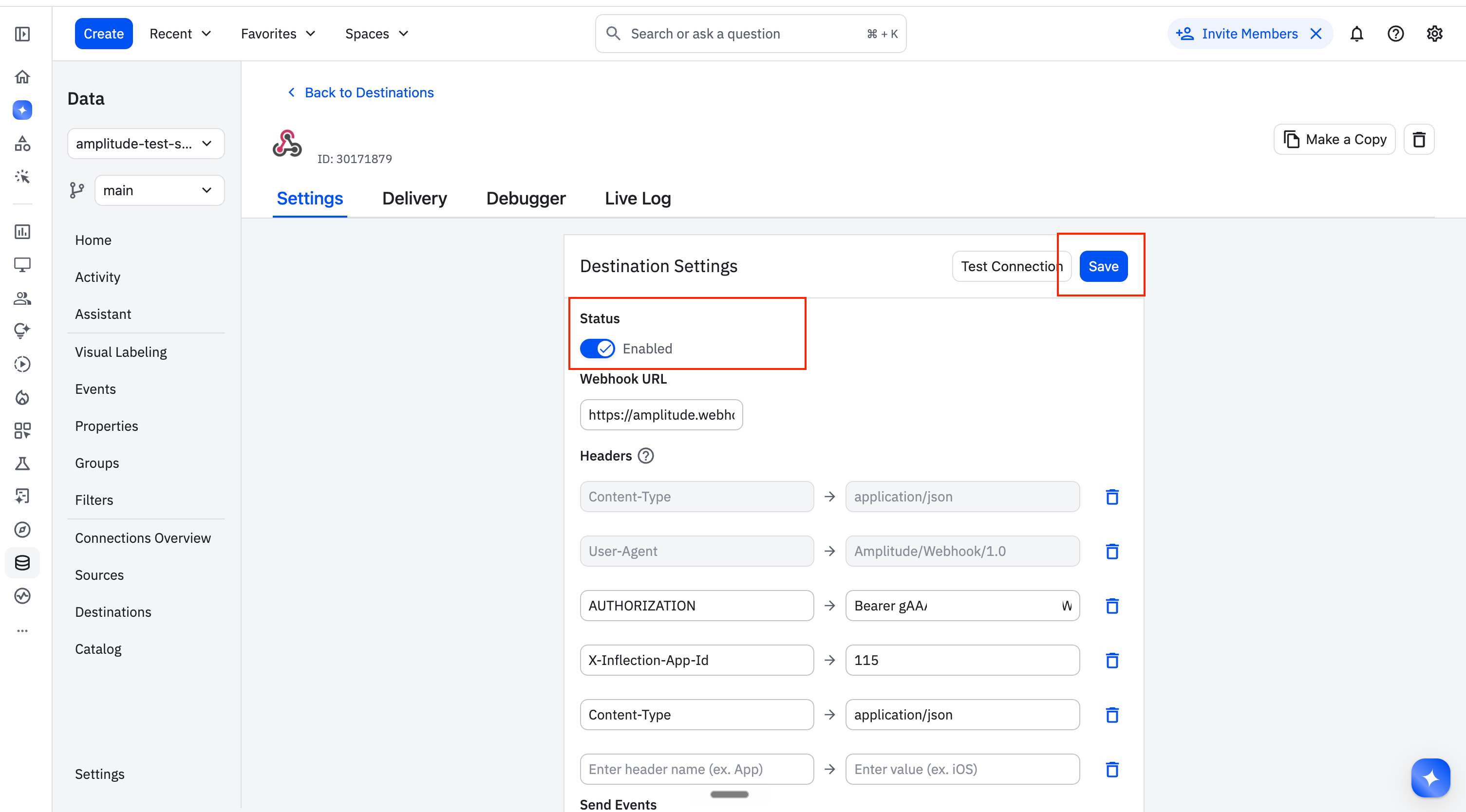
Task: Open Events in Data menu
Action: click(x=95, y=389)
